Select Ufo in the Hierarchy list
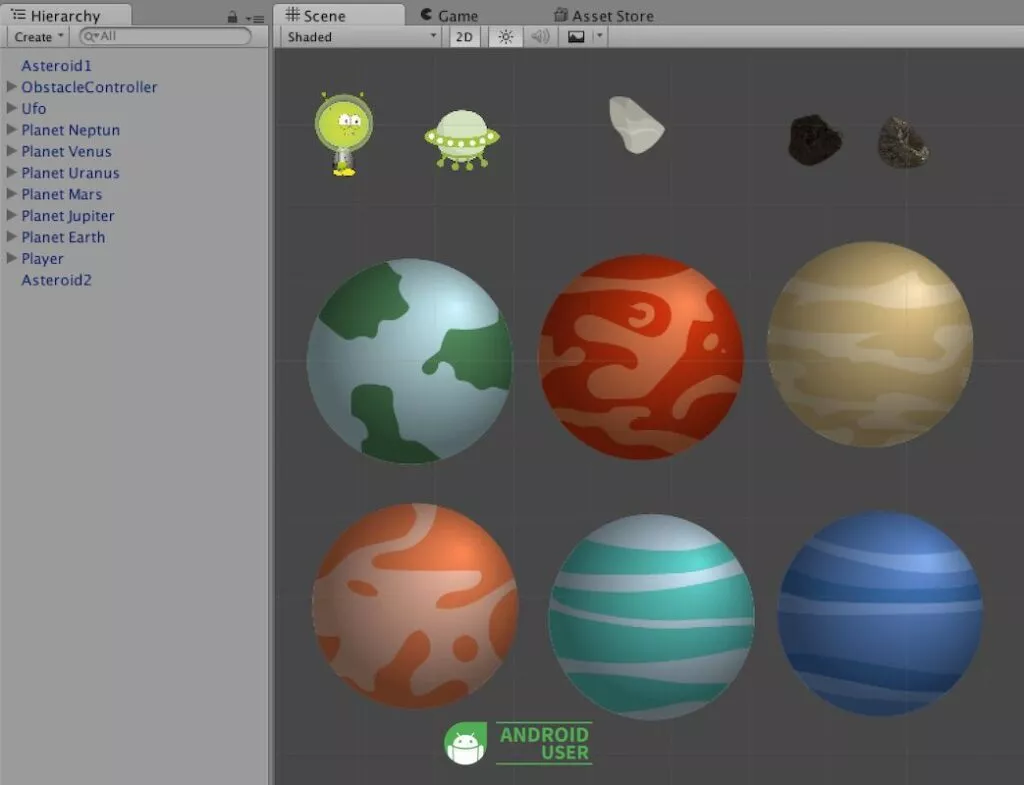This screenshot has height=785, width=1024. click(33, 108)
